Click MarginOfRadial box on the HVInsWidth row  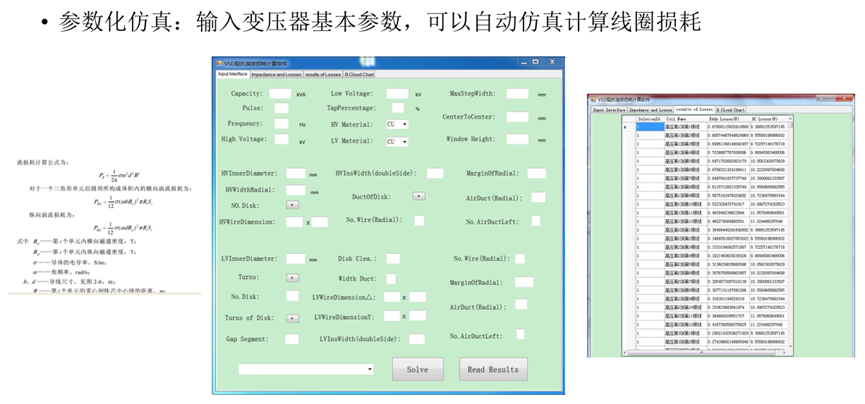click(536, 173)
